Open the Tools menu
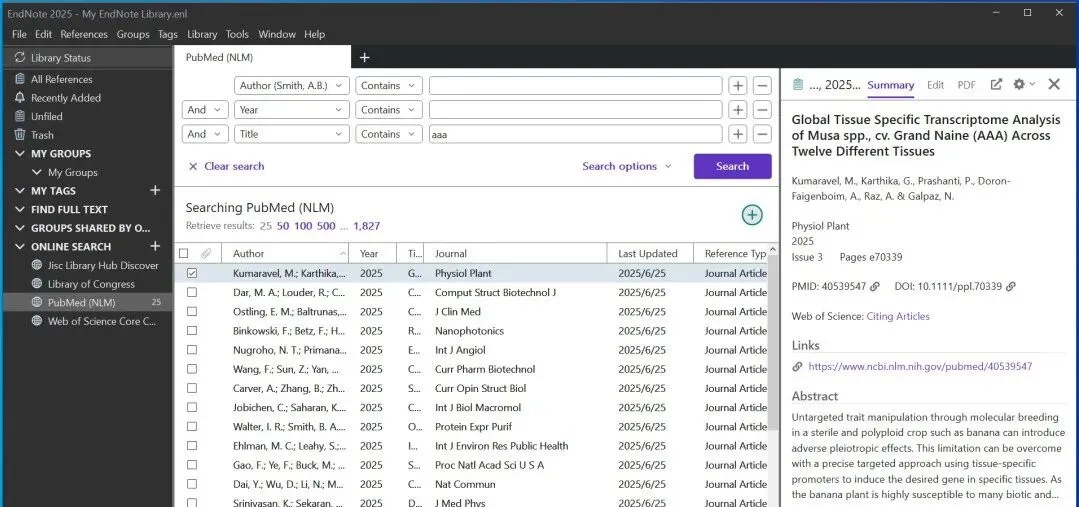The height and width of the screenshot is (507, 1079). [237, 34]
